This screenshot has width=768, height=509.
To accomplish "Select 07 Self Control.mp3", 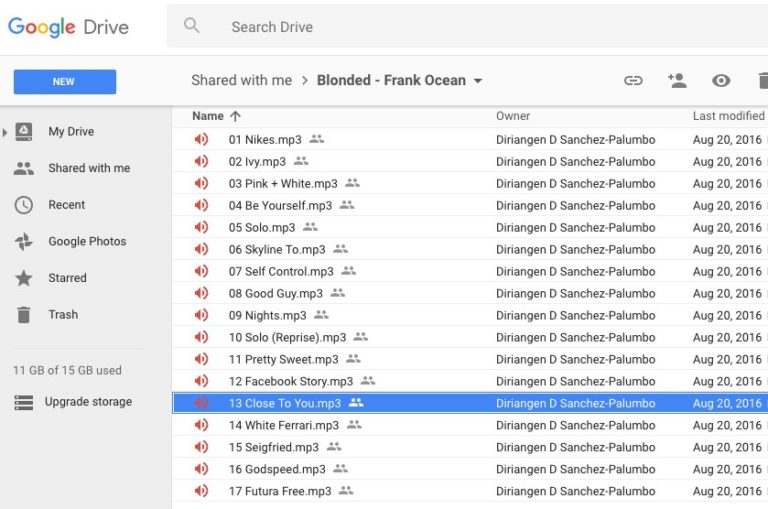I will tap(281, 271).
